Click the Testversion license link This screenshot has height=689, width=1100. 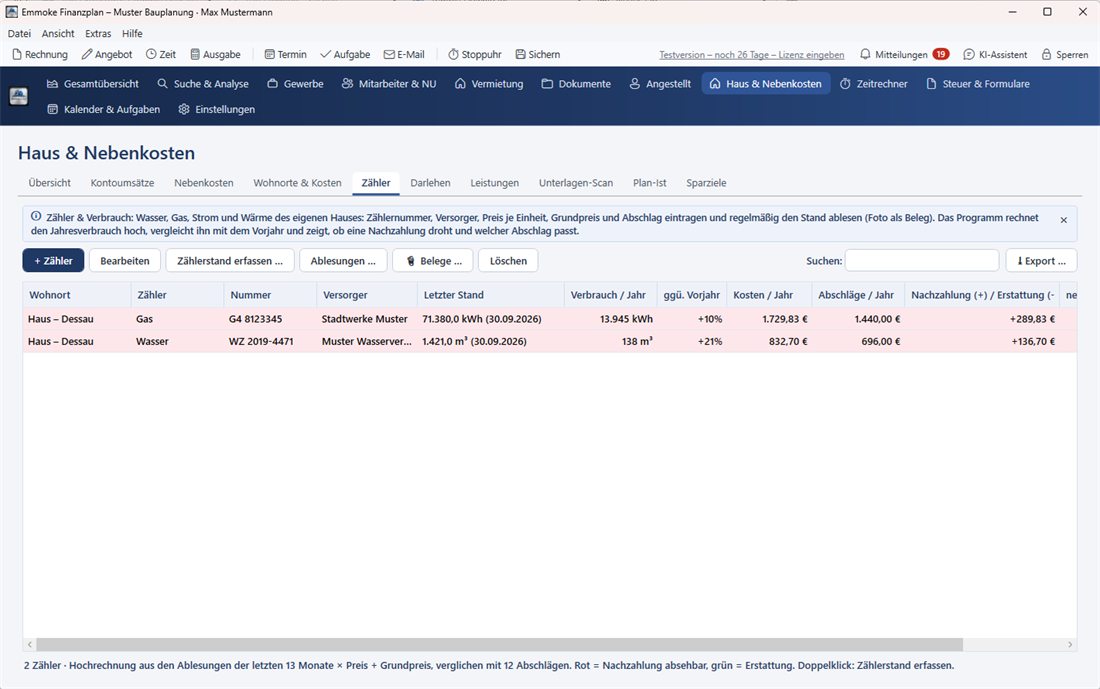click(751, 55)
